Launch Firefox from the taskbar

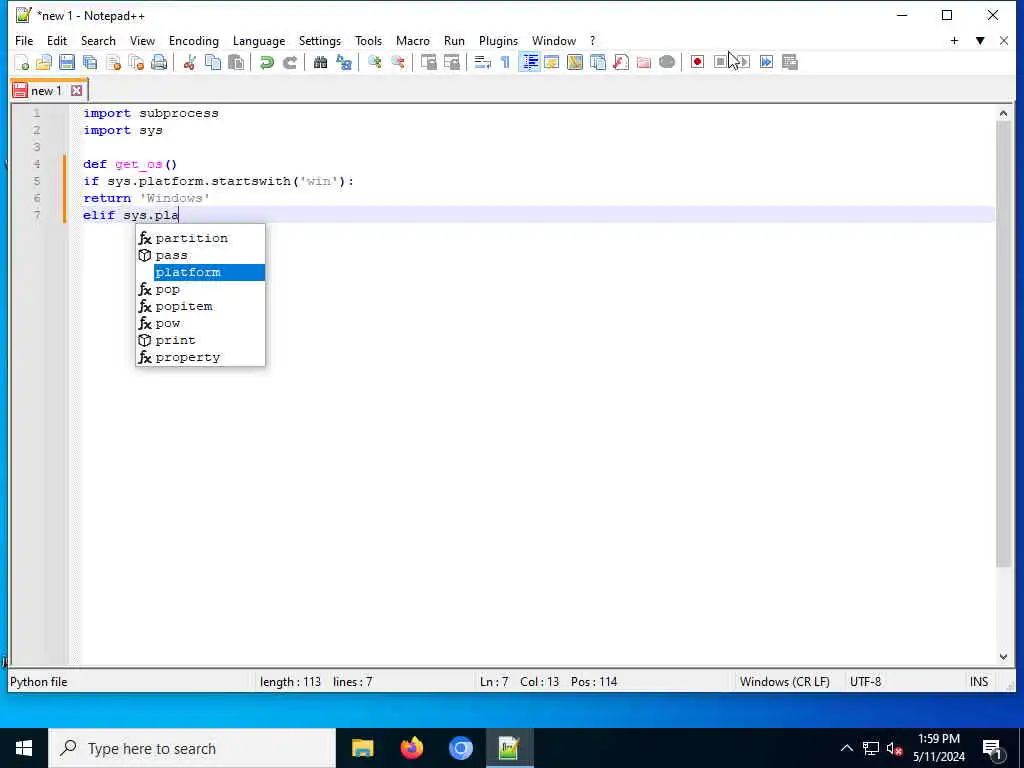[411, 748]
